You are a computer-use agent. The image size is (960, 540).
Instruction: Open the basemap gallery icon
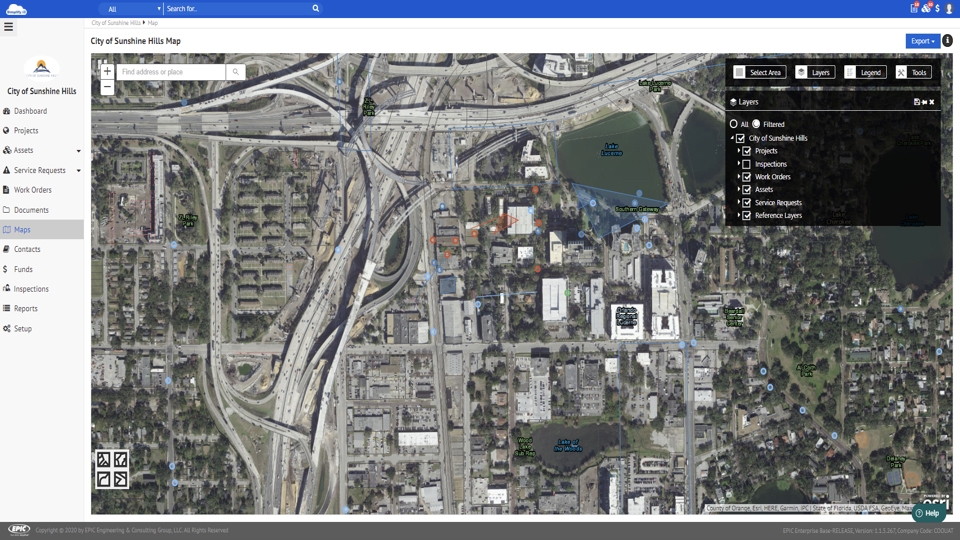(x=112, y=469)
